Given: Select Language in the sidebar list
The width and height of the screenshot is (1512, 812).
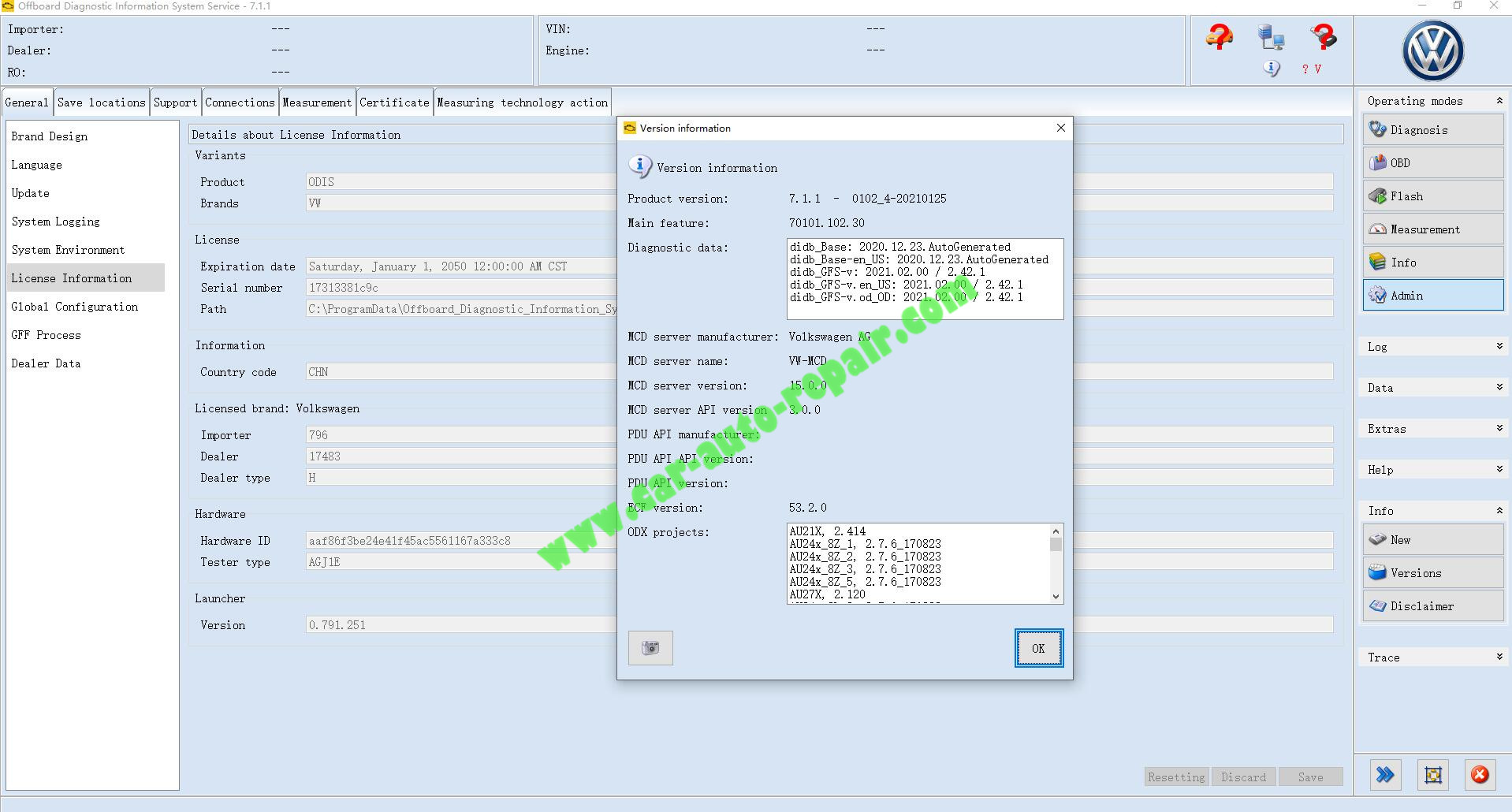Looking at the screenshot, I should coord(86,165).
